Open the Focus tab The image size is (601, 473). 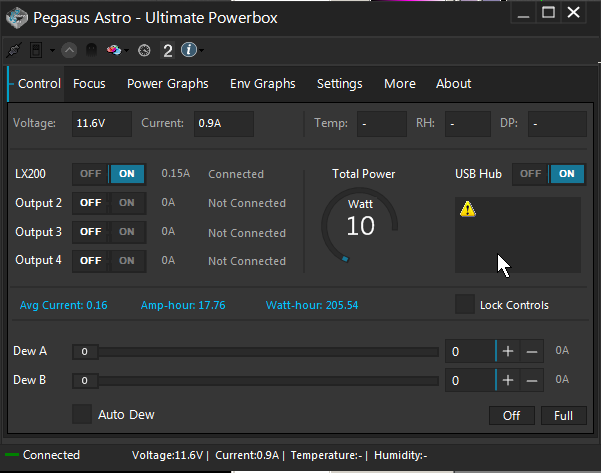coord(89,84)
